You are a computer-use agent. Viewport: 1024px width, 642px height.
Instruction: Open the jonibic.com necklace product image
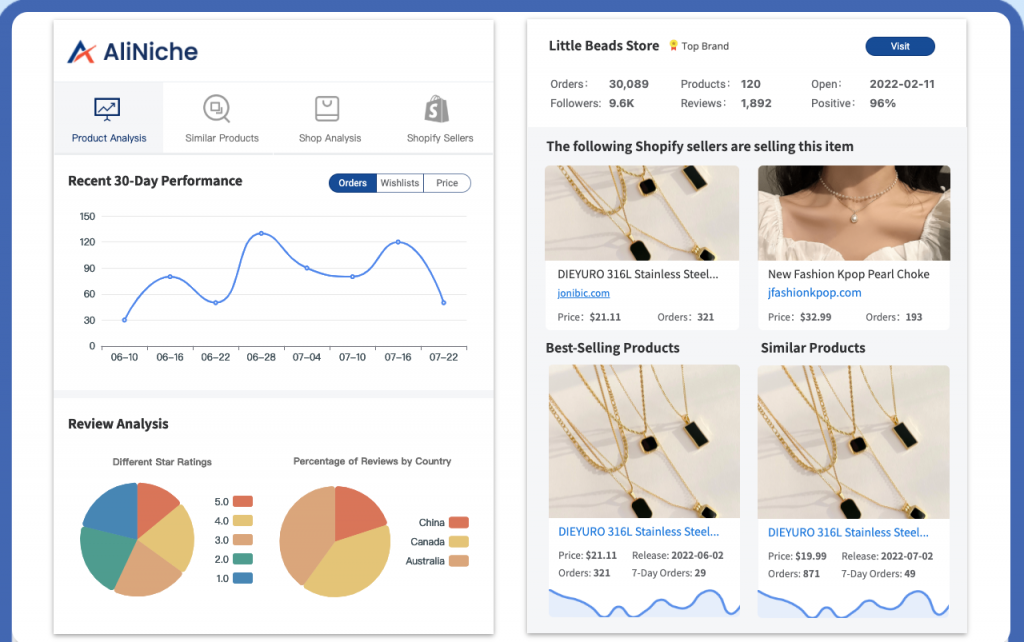point(642,213)
